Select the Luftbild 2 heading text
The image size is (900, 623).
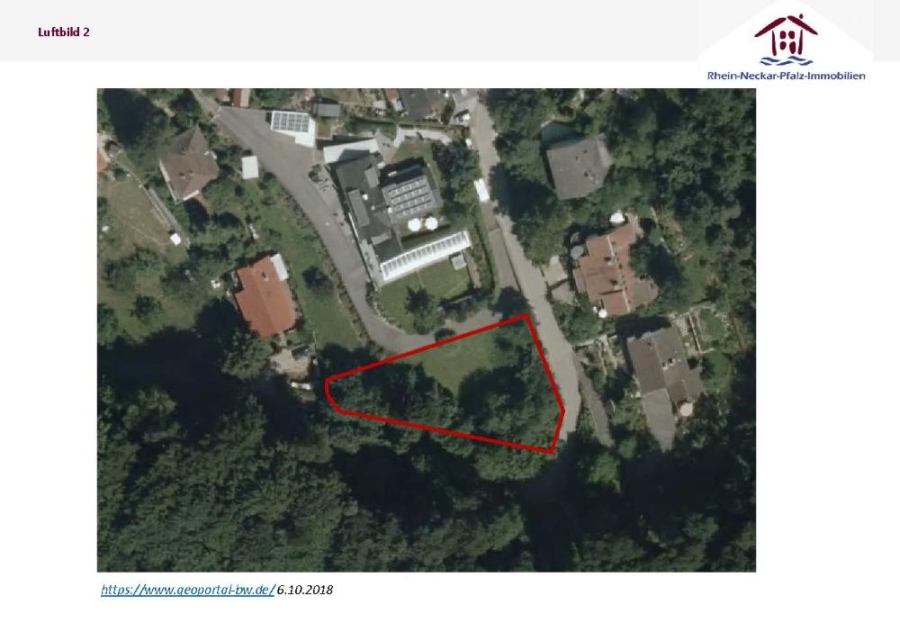(64, 32)
